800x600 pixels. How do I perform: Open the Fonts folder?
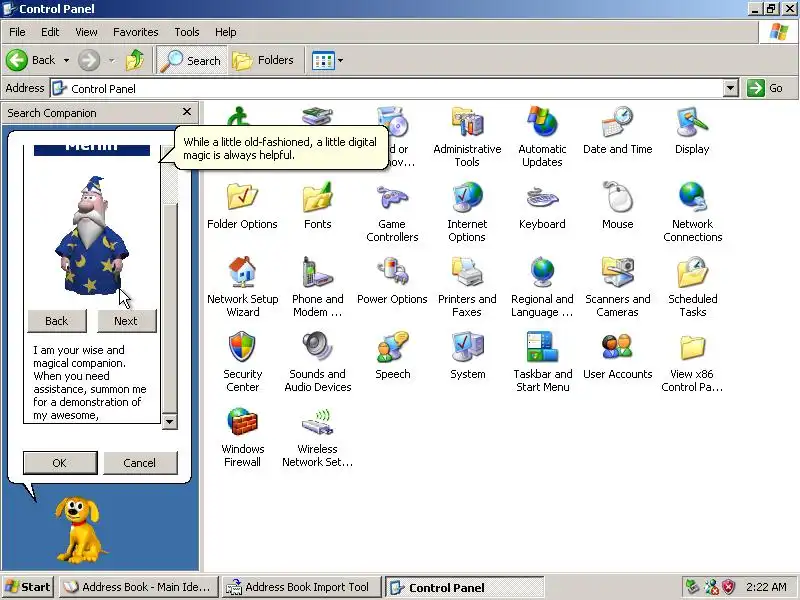pyautogui.click(x=317, y=205)
